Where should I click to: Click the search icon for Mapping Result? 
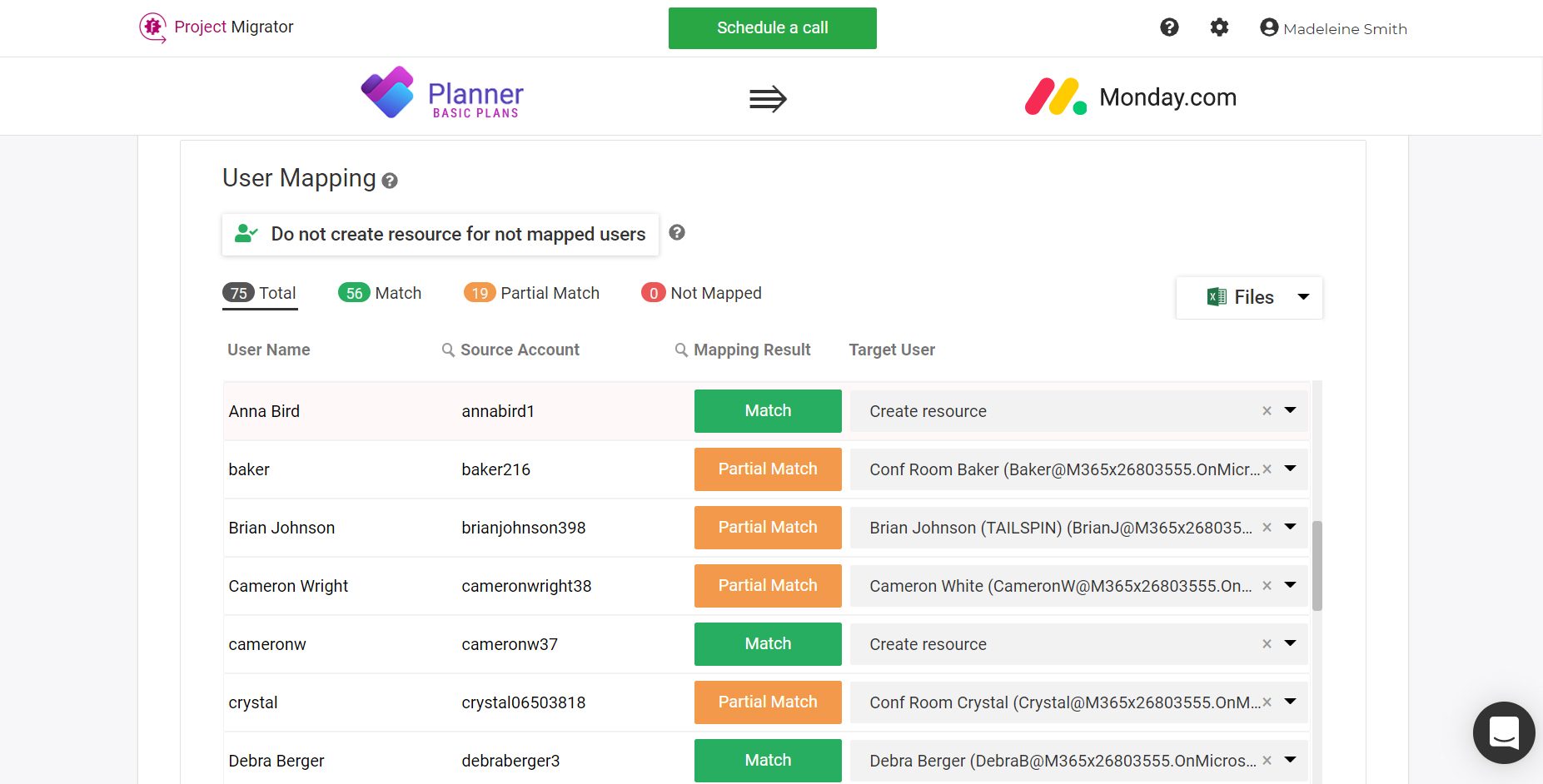point(681,350)
